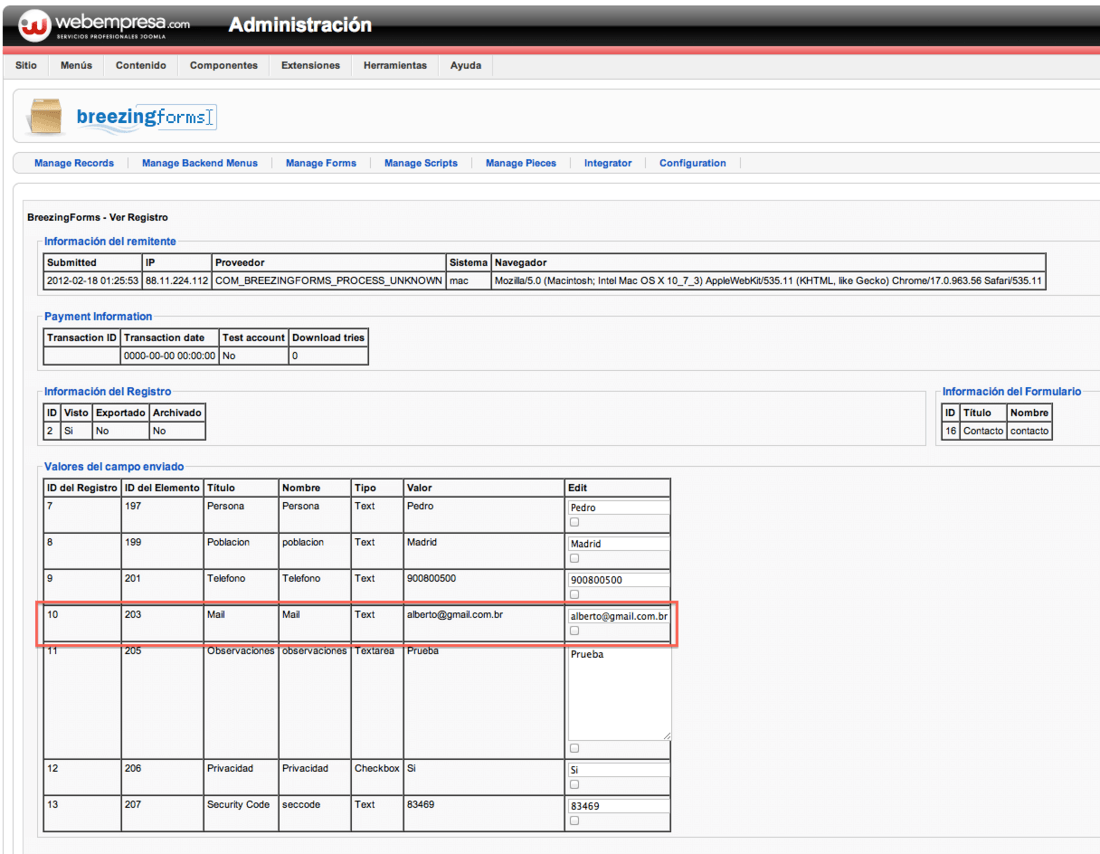Open the Sitio menu

click(26, 65)
